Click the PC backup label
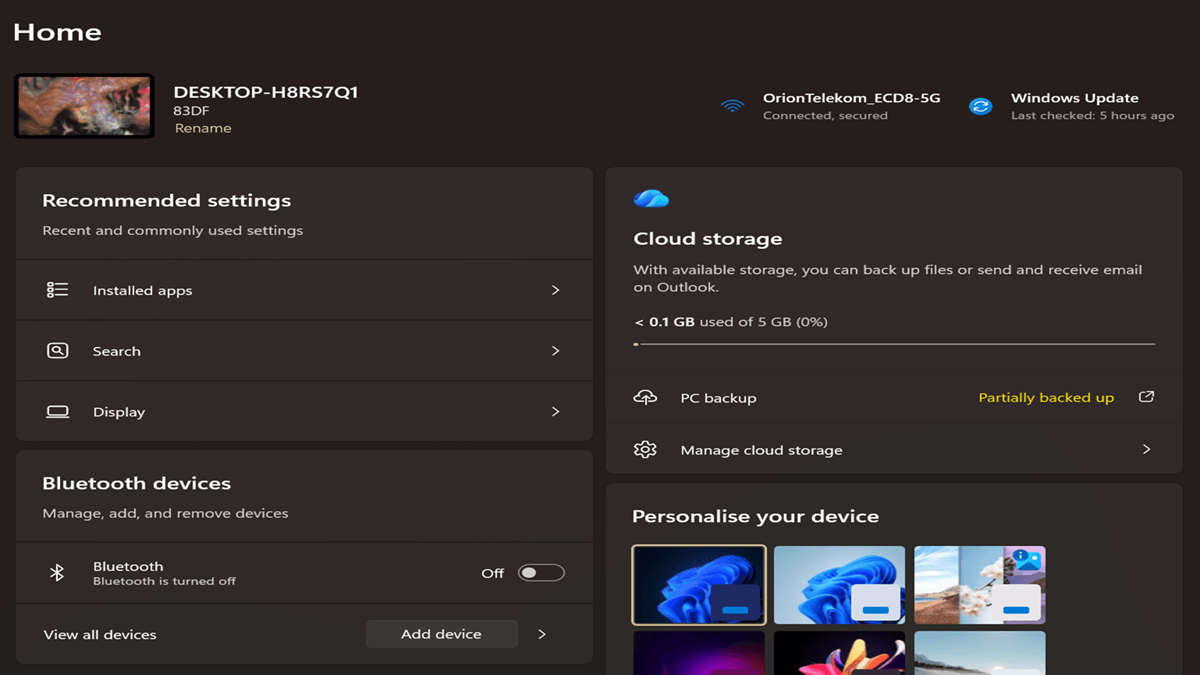This screenshot has height=675, width=1200. point(718,398)
